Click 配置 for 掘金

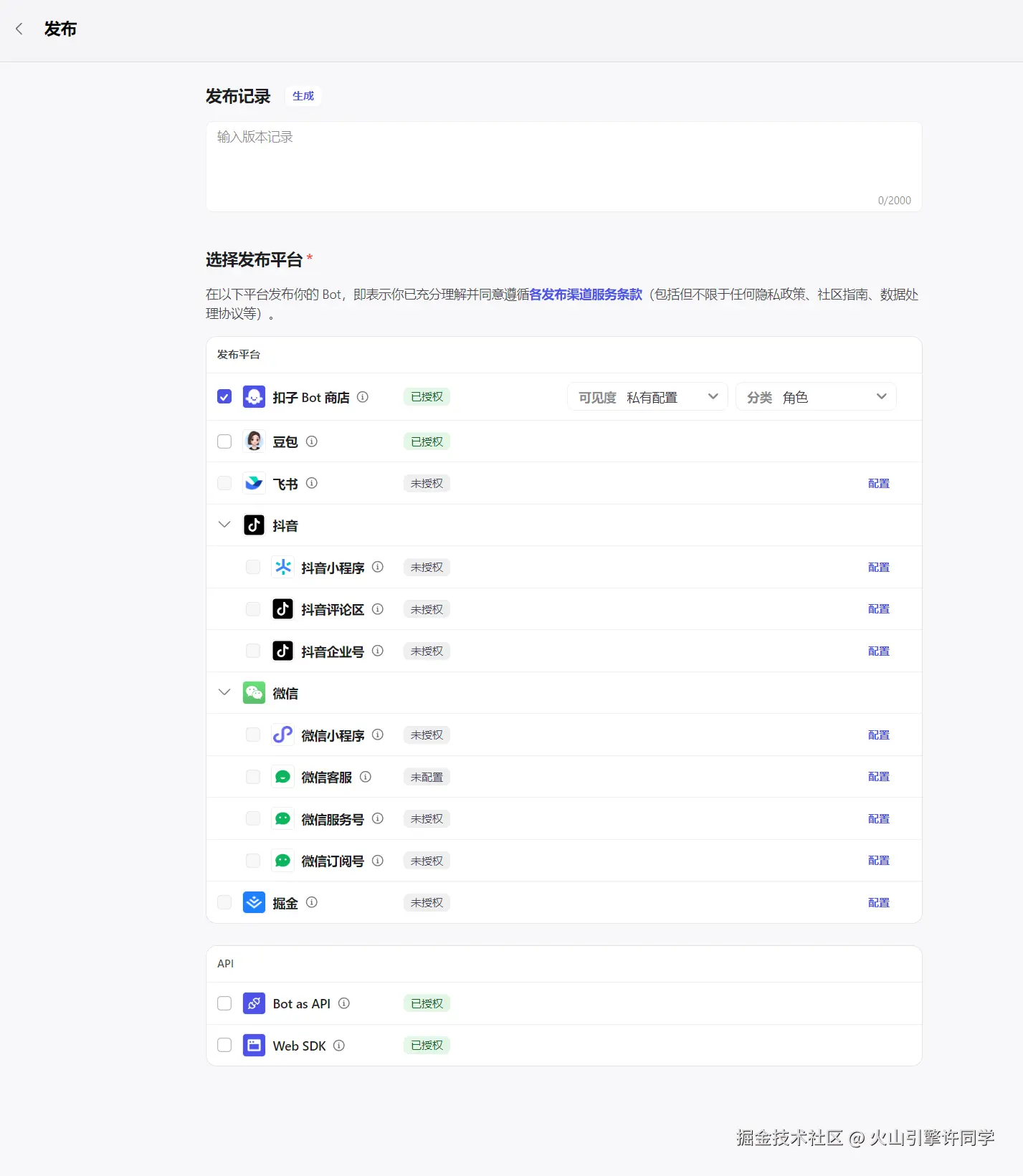tap(878, 903)
